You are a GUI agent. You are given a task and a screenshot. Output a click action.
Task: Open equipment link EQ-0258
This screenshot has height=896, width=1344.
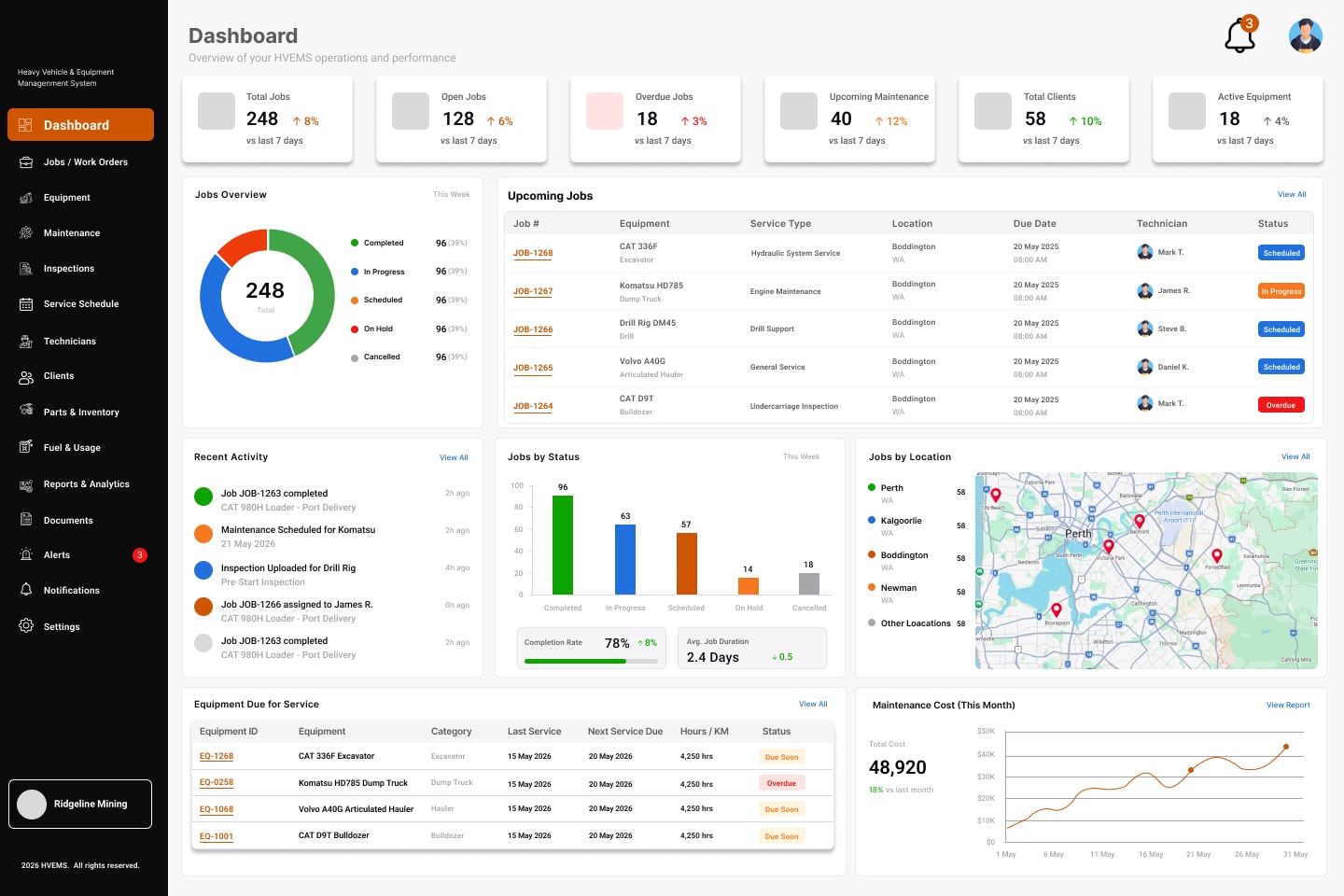coord(217,782)
